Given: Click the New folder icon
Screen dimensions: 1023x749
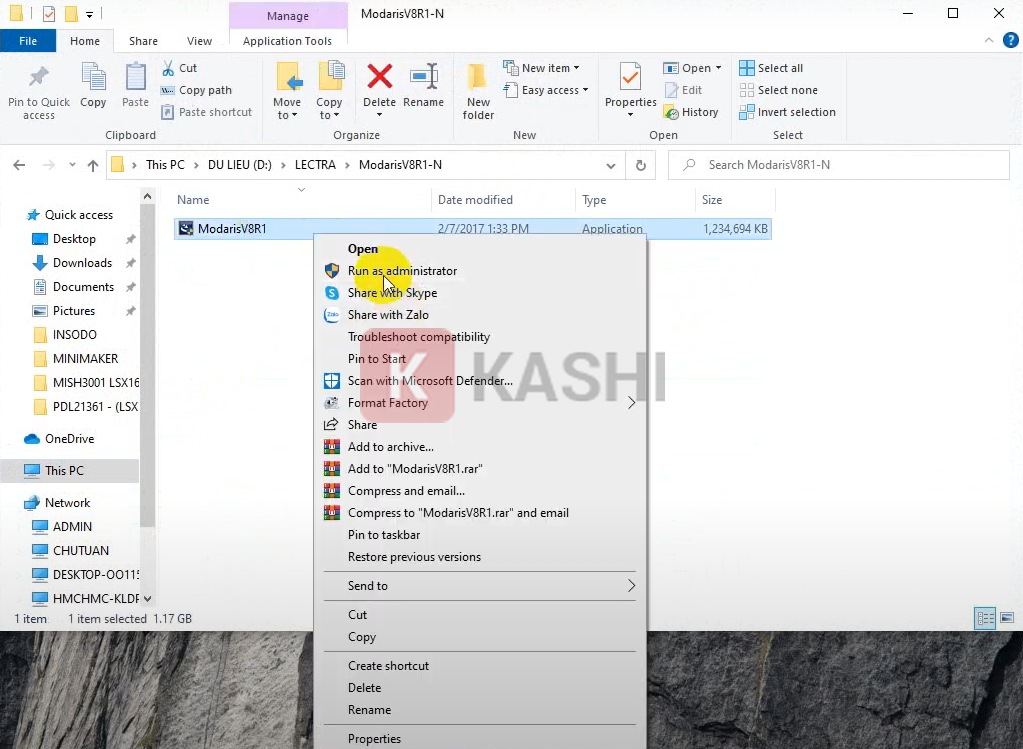Looking at the screenshot, I should (x=477, y=90).
